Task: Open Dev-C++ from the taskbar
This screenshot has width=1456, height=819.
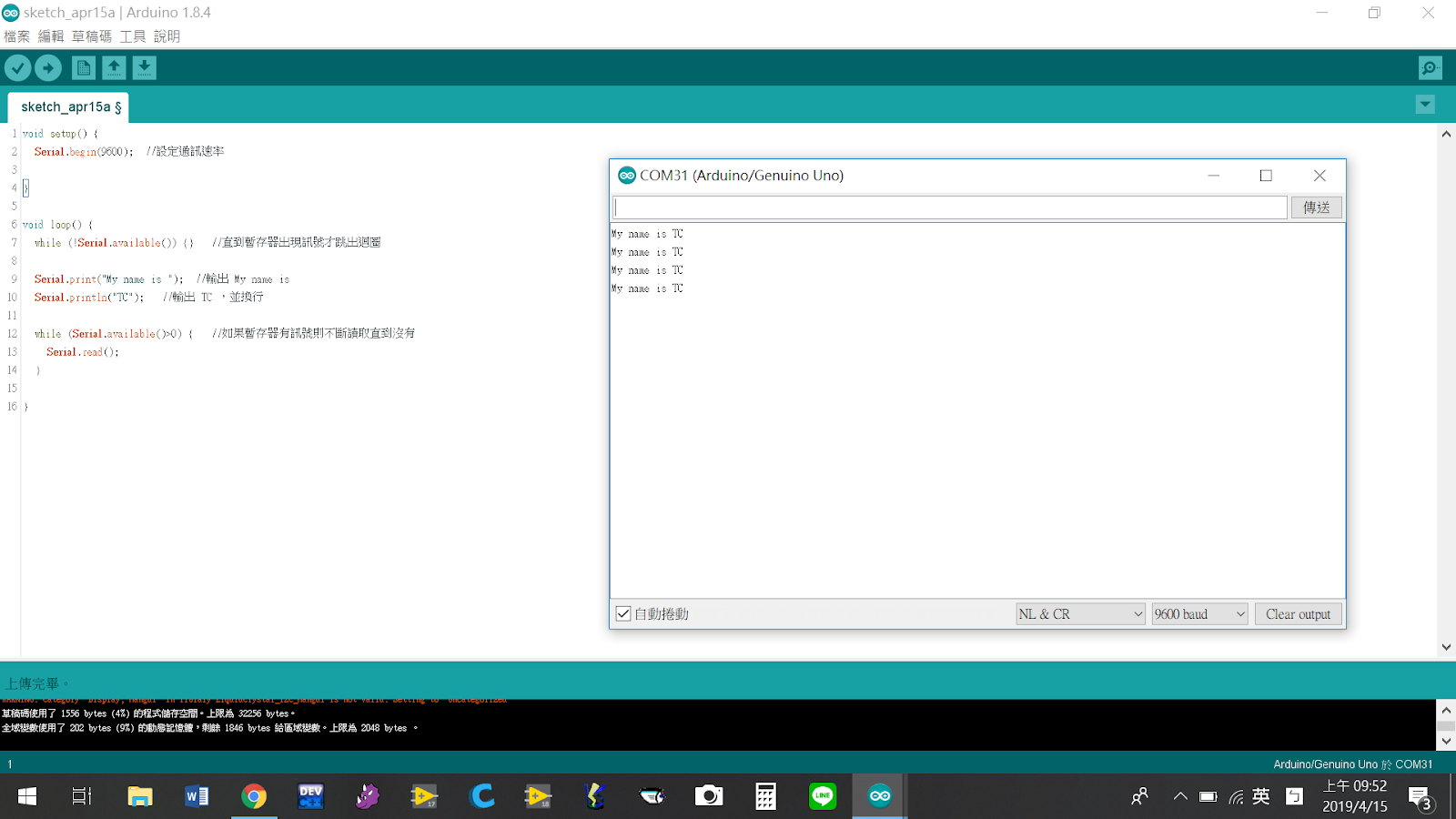Action: [311, 796]
